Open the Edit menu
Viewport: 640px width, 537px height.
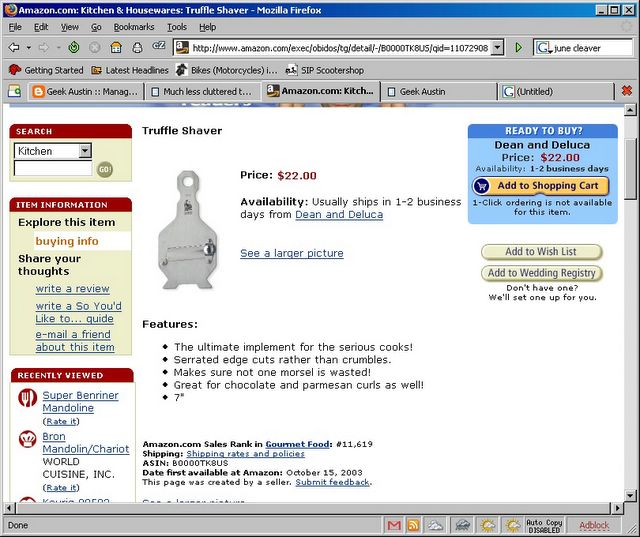(x=41, y=27)
